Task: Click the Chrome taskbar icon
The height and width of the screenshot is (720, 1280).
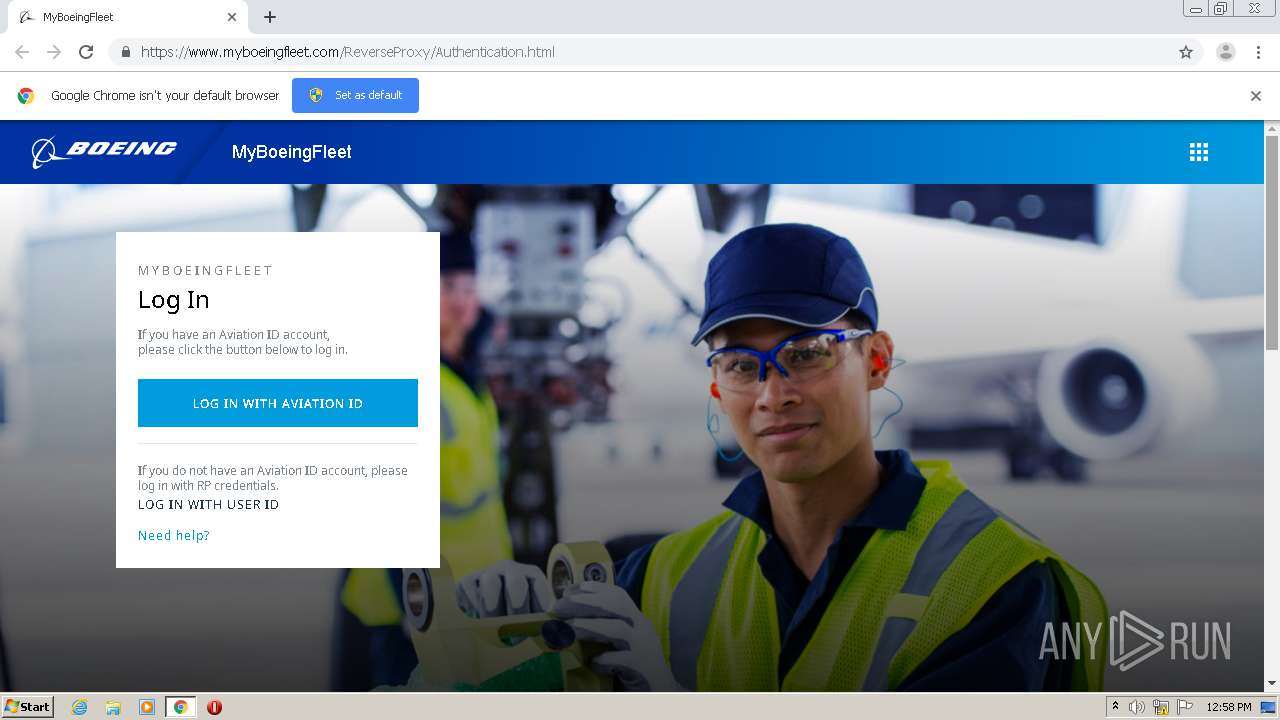Action: point(180,707)
